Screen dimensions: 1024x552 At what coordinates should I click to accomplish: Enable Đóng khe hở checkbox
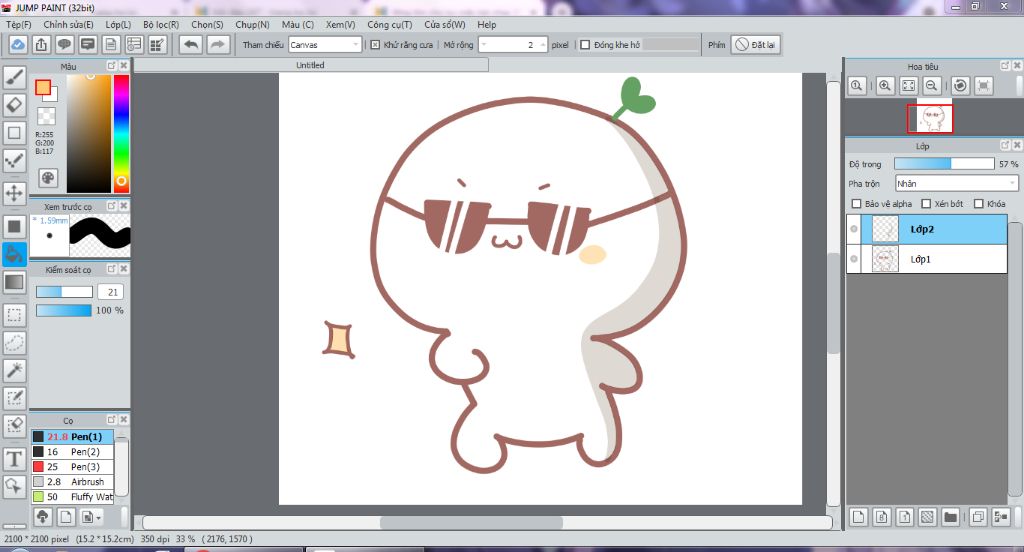point(585,45)
